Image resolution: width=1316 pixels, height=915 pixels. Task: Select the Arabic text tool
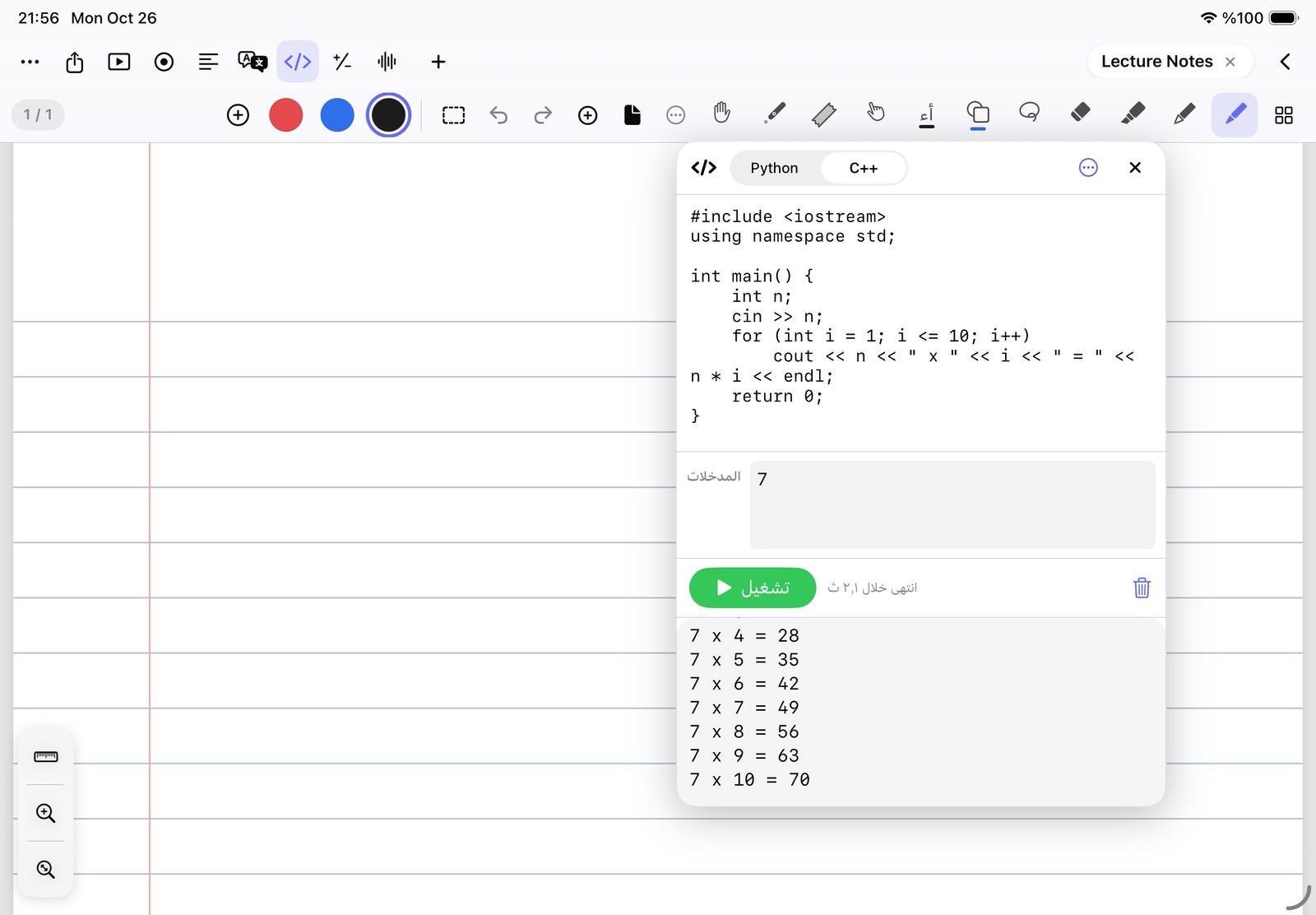[927, 114]
